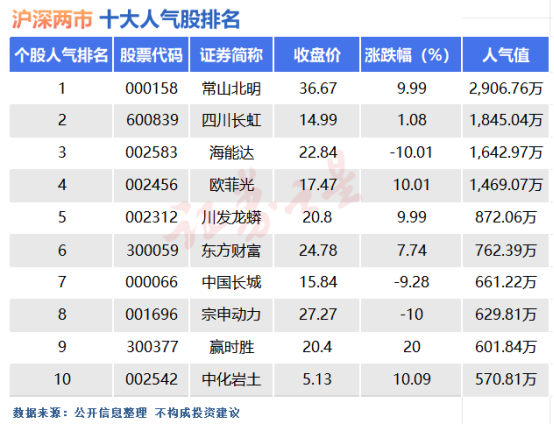Image resolution: width=554 pixels, height=425 pixels.
Task: Click the 涨跌幅(%) column header
Action: click(x=411, y=55)
